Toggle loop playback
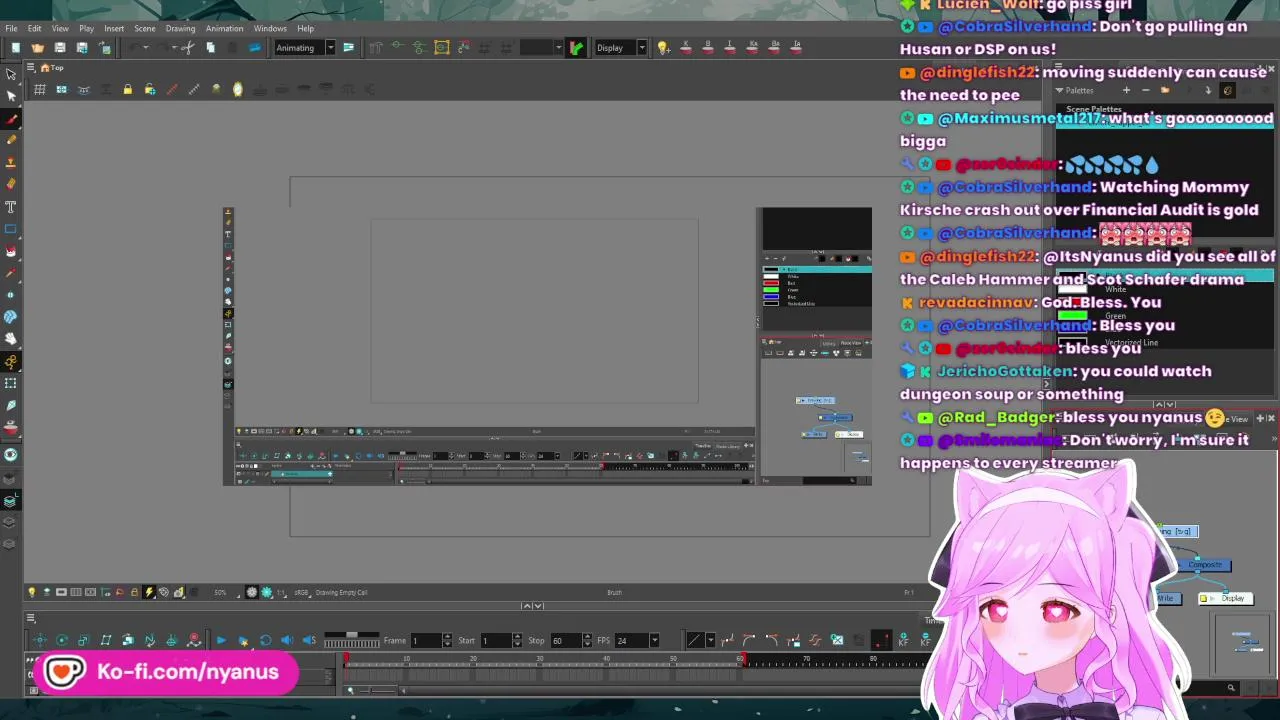 pyautogui.click(x=265, y=640)
